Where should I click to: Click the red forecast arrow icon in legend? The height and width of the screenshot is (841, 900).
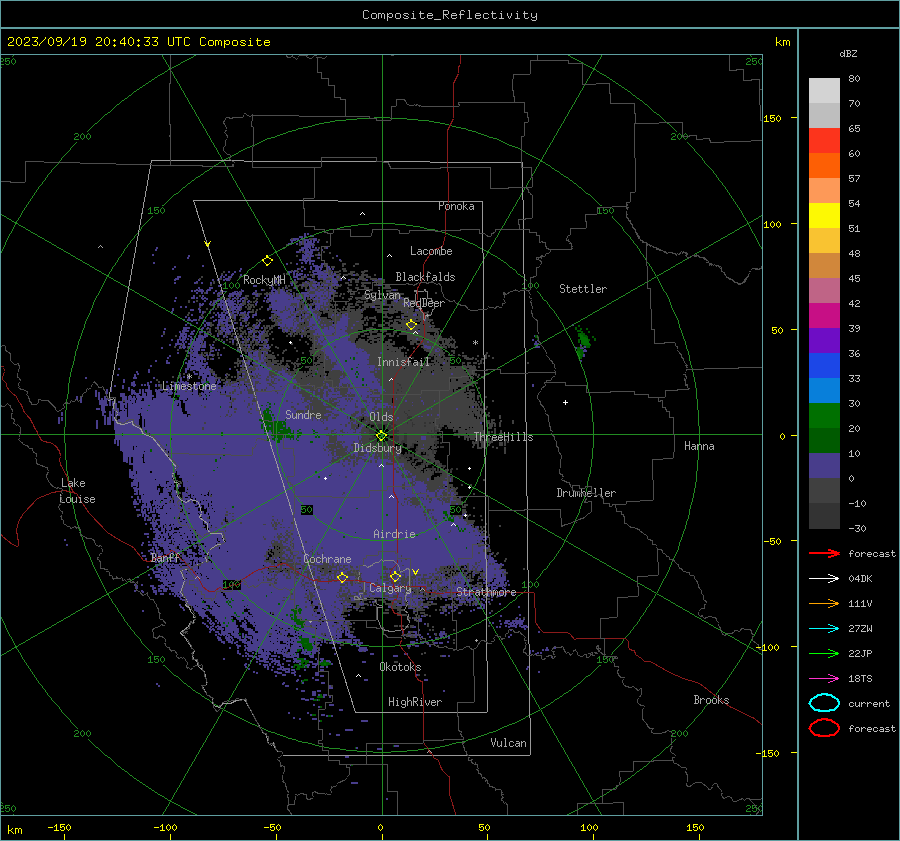tap(824, 553)
